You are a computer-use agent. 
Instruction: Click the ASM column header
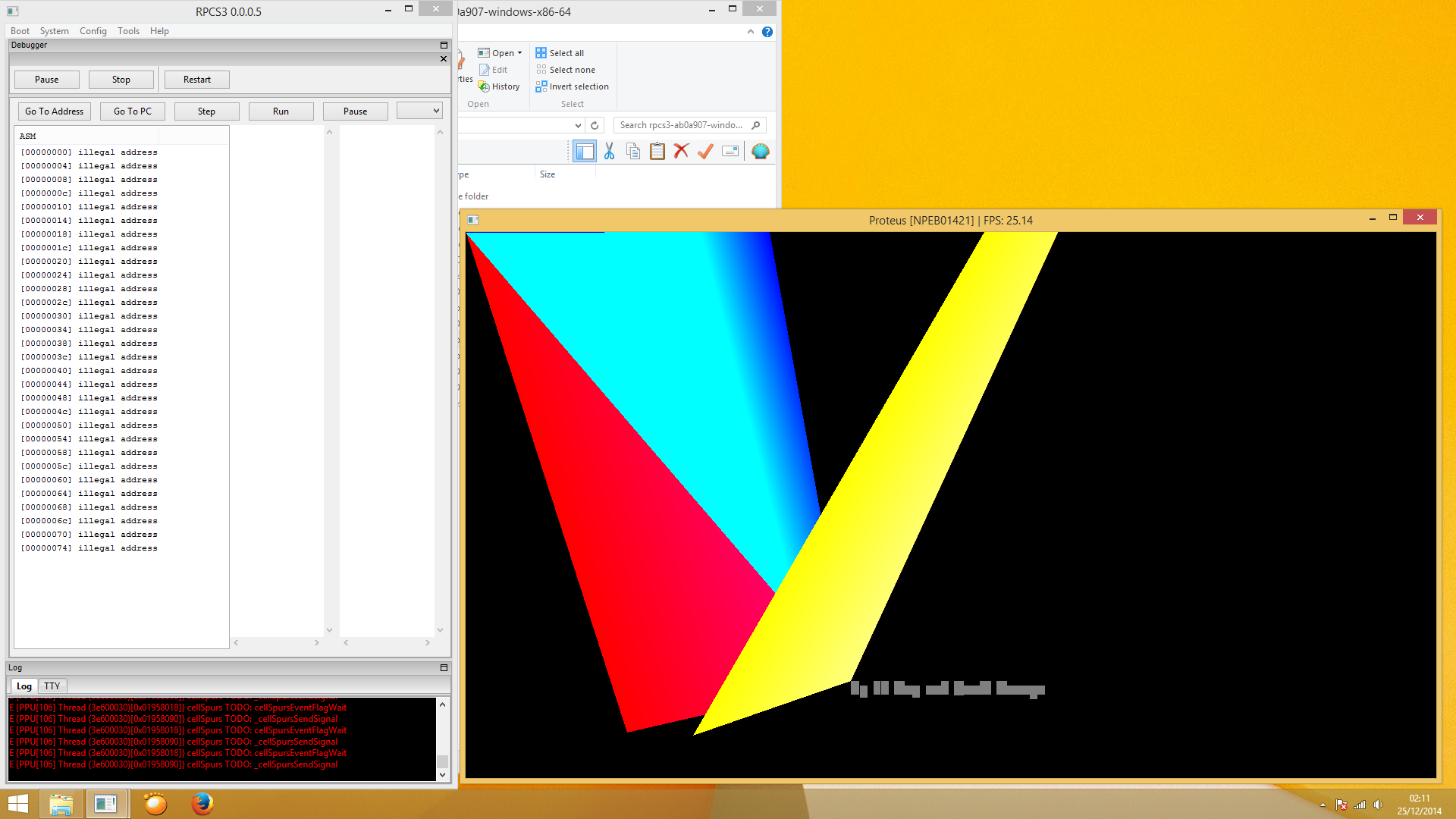pyautogui.click(x=87, y=136)
